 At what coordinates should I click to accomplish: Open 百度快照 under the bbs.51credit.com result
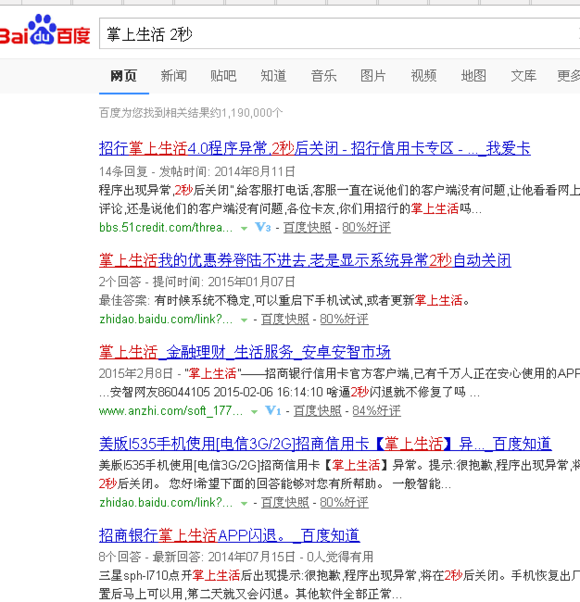coord(307,228)
